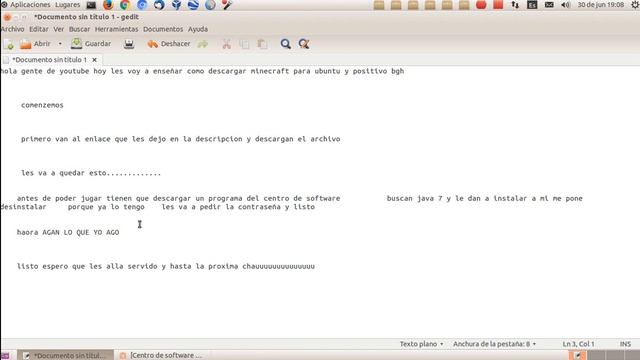
Task: Create a new document with toolbar icon
Action: [9, 44]
